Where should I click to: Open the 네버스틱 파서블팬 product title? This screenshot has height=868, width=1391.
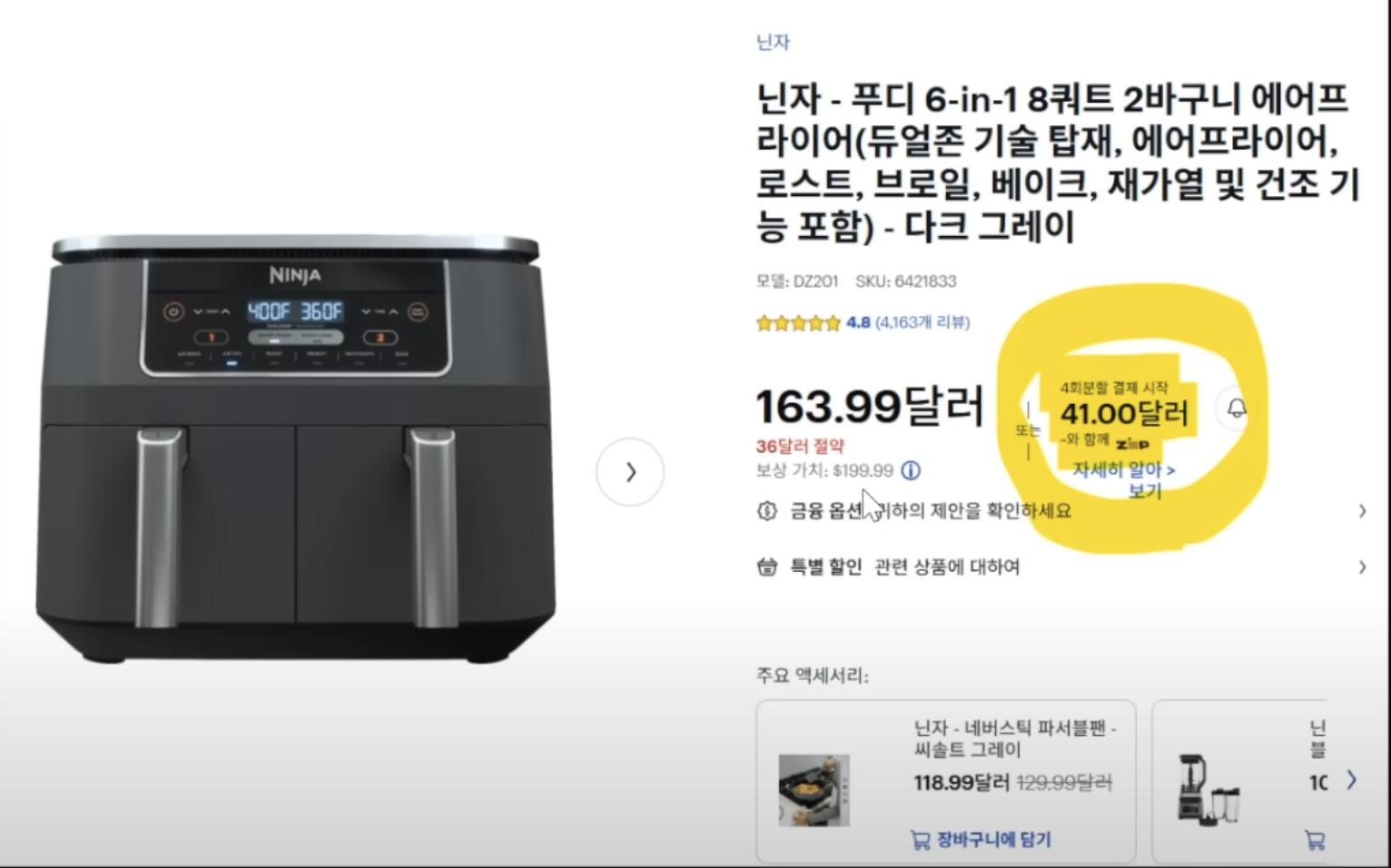1015,739
